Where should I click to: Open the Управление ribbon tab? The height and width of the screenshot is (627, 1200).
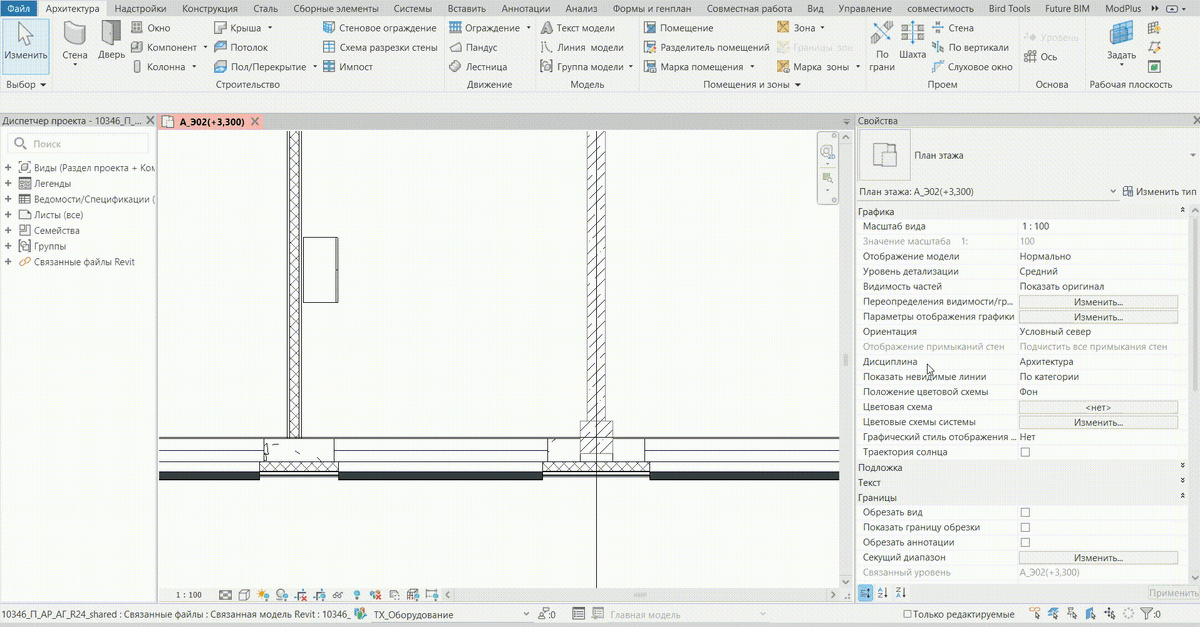tap(865, 8)
